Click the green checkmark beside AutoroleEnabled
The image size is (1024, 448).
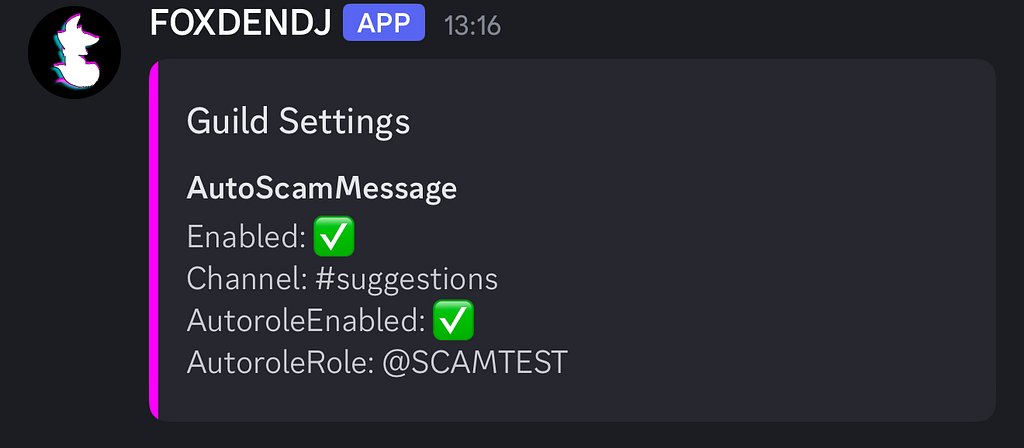[453, 320]
